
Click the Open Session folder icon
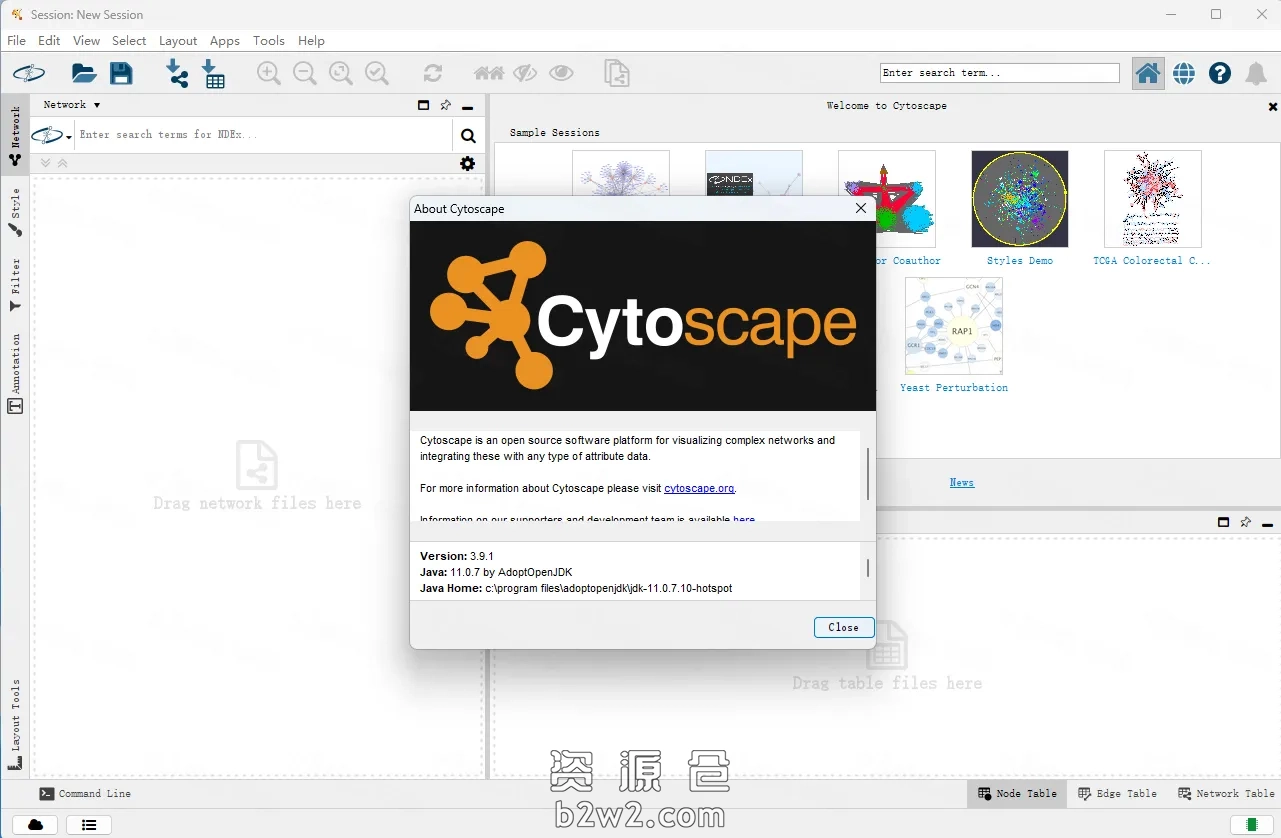tap(84, 73)
